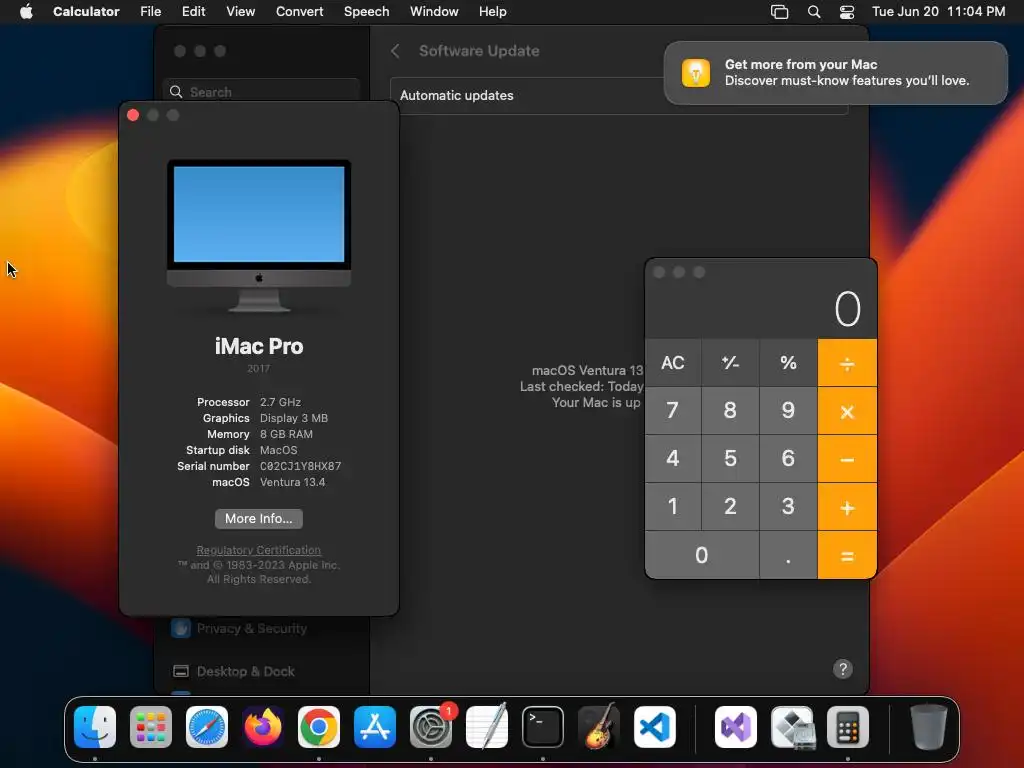Open Control Center in menu bar

point(847,12)
